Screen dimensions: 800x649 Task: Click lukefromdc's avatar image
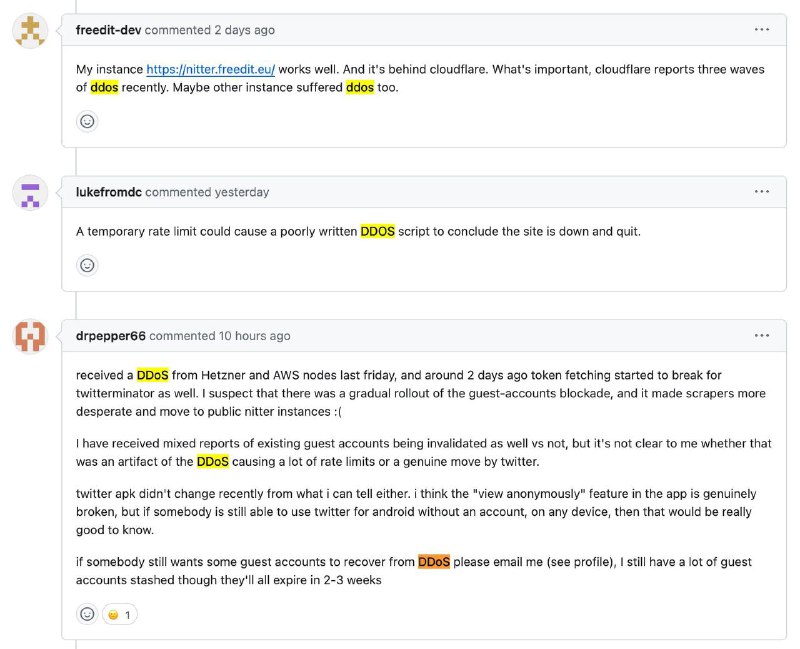click(x=29, y=192)
